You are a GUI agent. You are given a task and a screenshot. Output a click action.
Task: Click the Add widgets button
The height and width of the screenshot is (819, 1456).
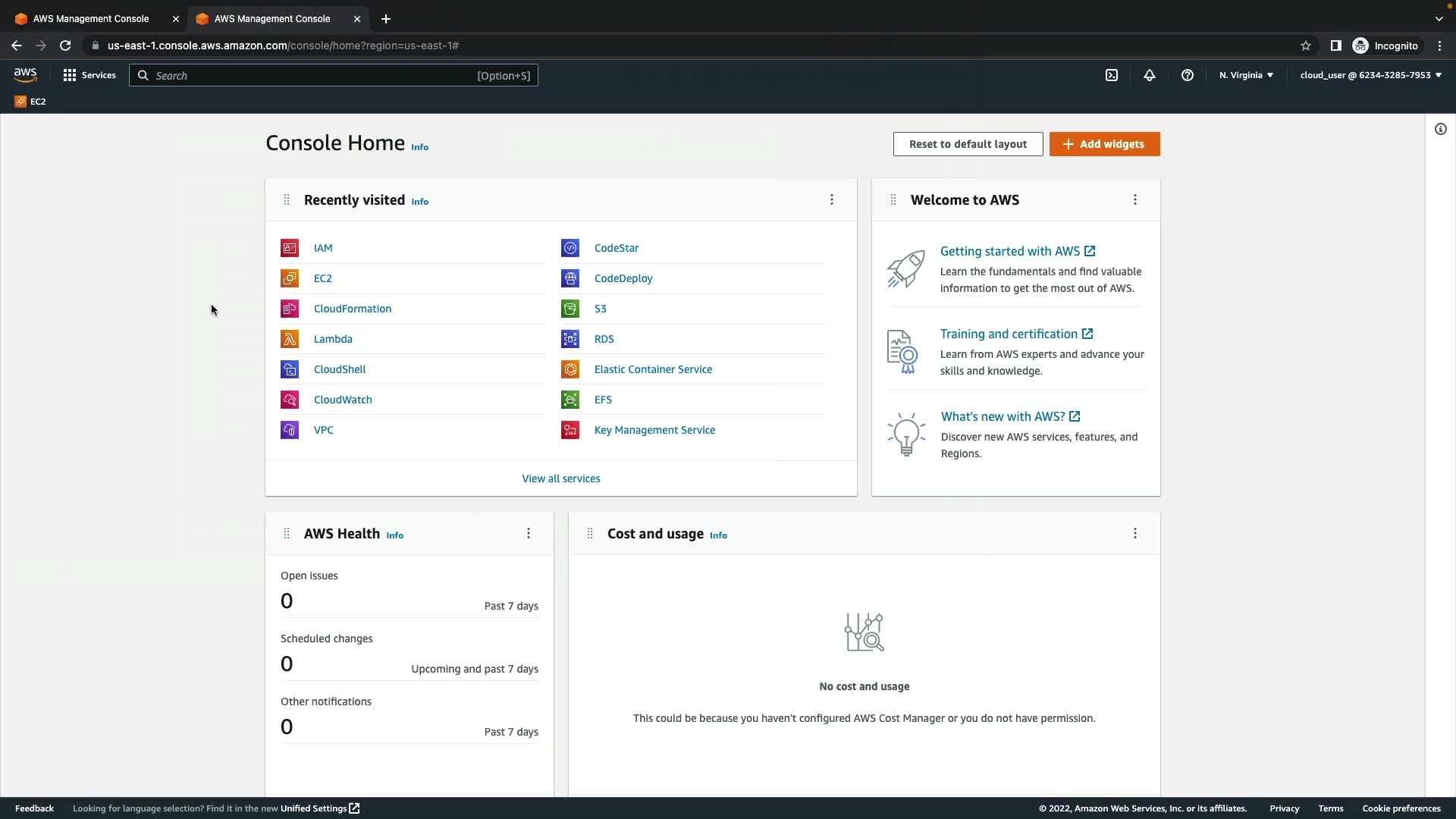click(1104, 144)
